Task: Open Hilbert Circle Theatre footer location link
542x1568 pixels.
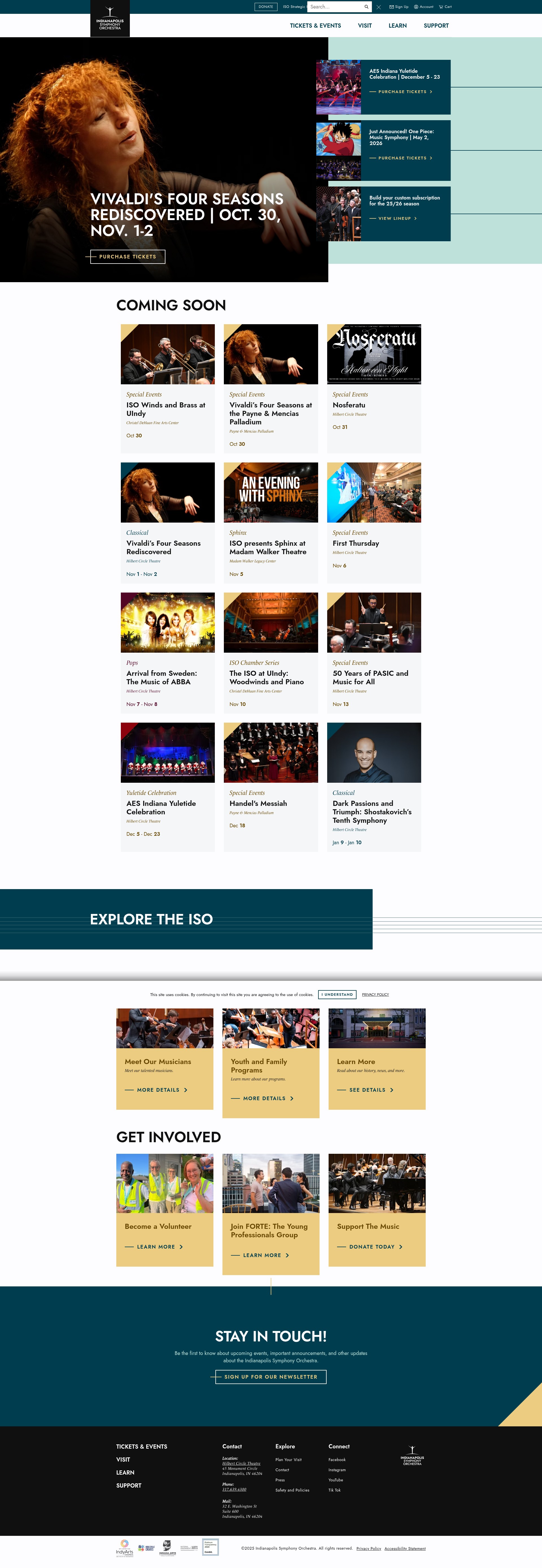Action: click(241, 1463)
